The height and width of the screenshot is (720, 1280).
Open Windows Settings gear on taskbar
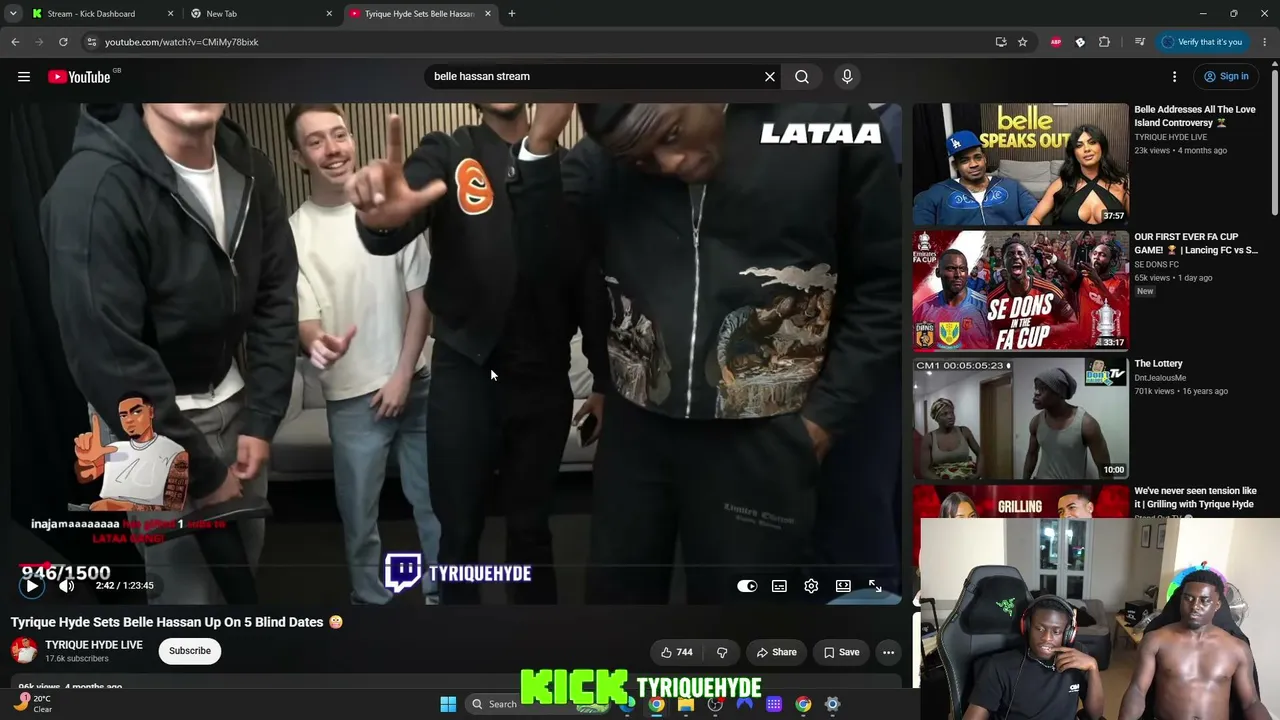pos(832,704)
